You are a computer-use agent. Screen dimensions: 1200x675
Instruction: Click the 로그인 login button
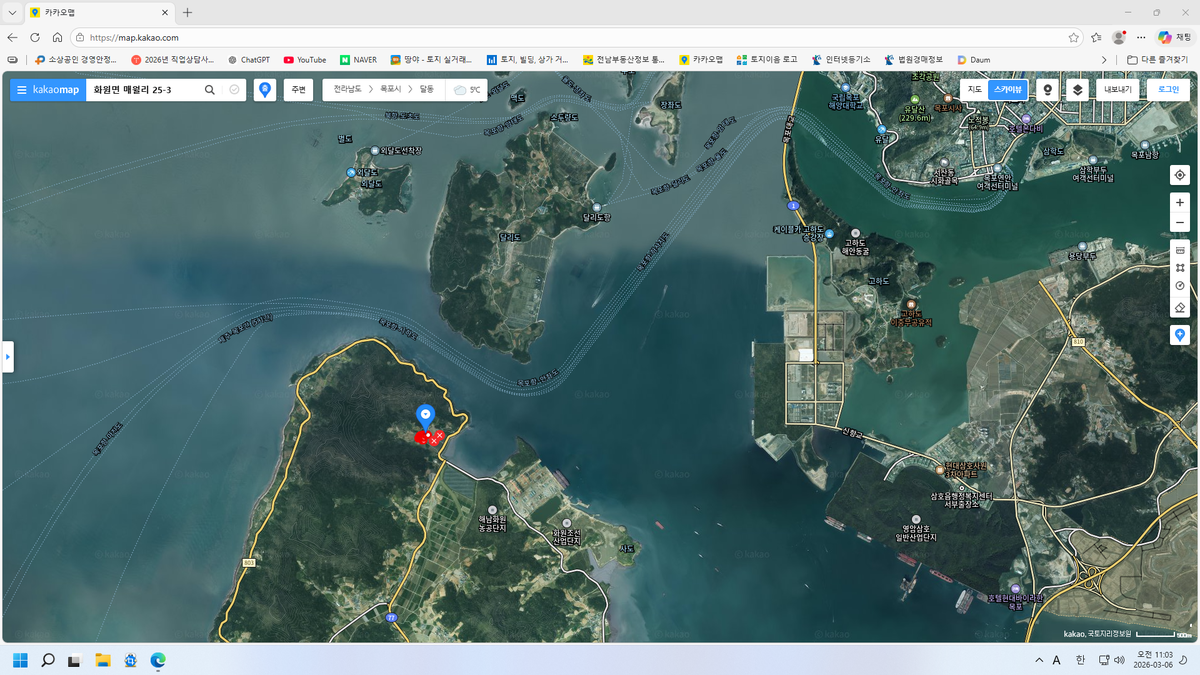point(1168,89)
